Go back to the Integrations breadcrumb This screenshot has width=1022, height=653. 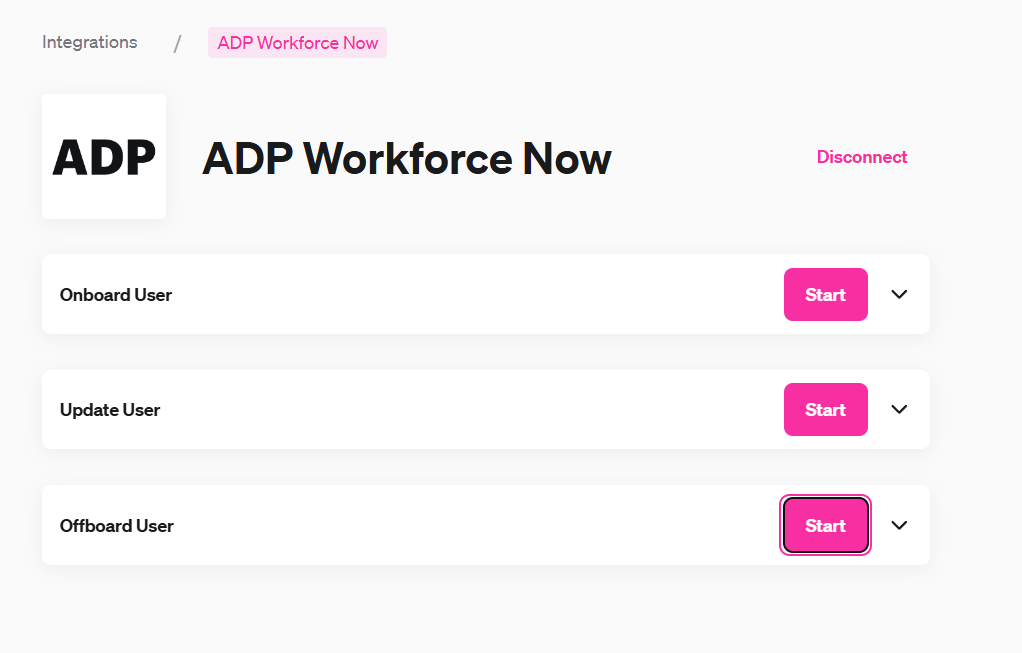89,42
